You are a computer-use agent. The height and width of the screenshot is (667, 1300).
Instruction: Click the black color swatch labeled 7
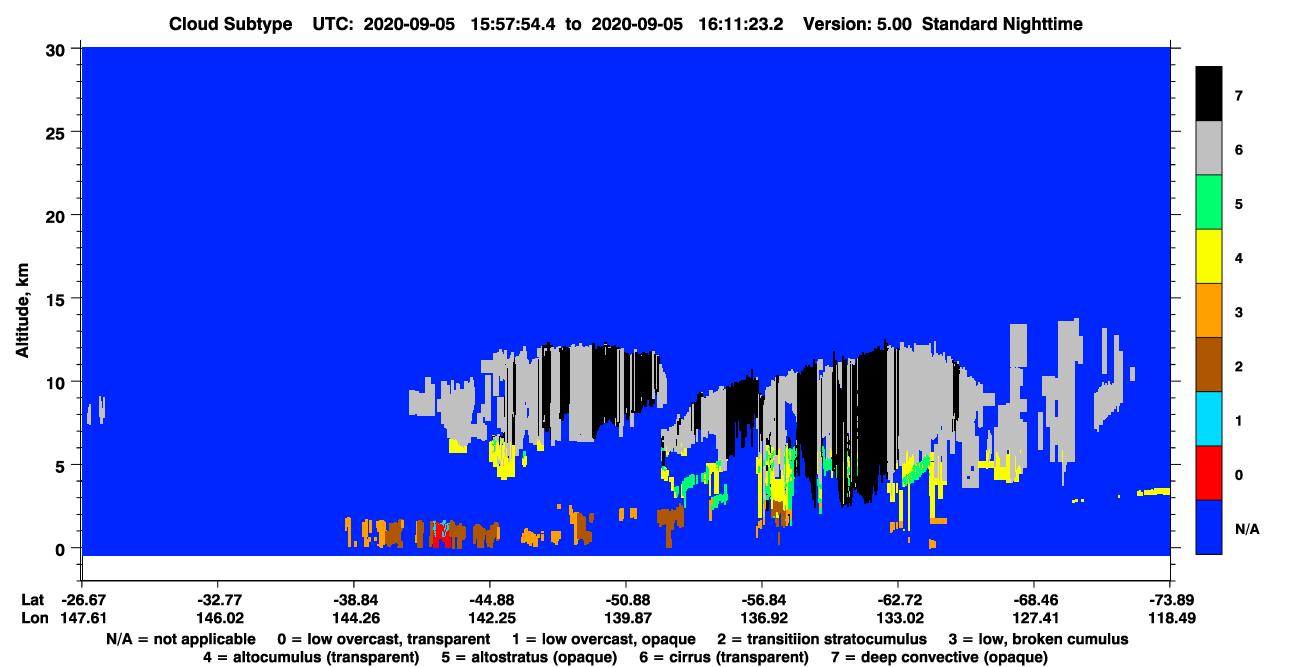[1209, 94]
